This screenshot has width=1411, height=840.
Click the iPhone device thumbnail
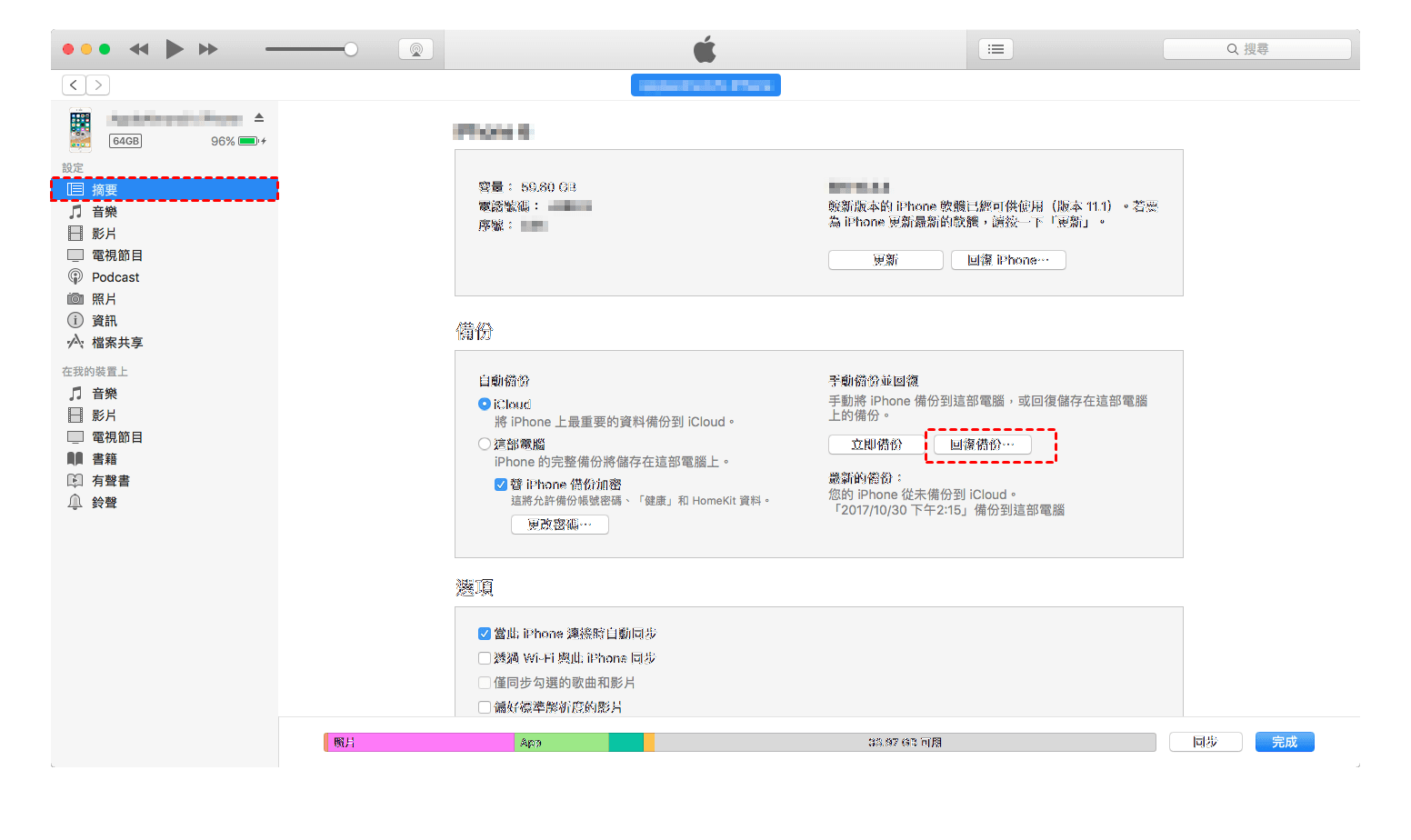80,129
